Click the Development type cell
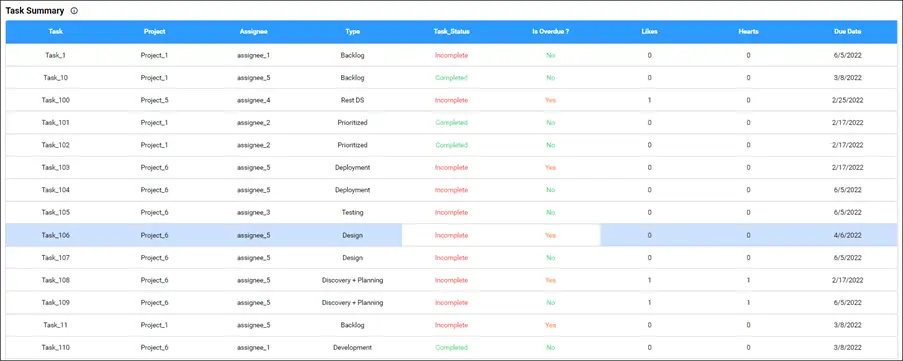The height and width of the screenshot is (361, 903). pos(352,348)
